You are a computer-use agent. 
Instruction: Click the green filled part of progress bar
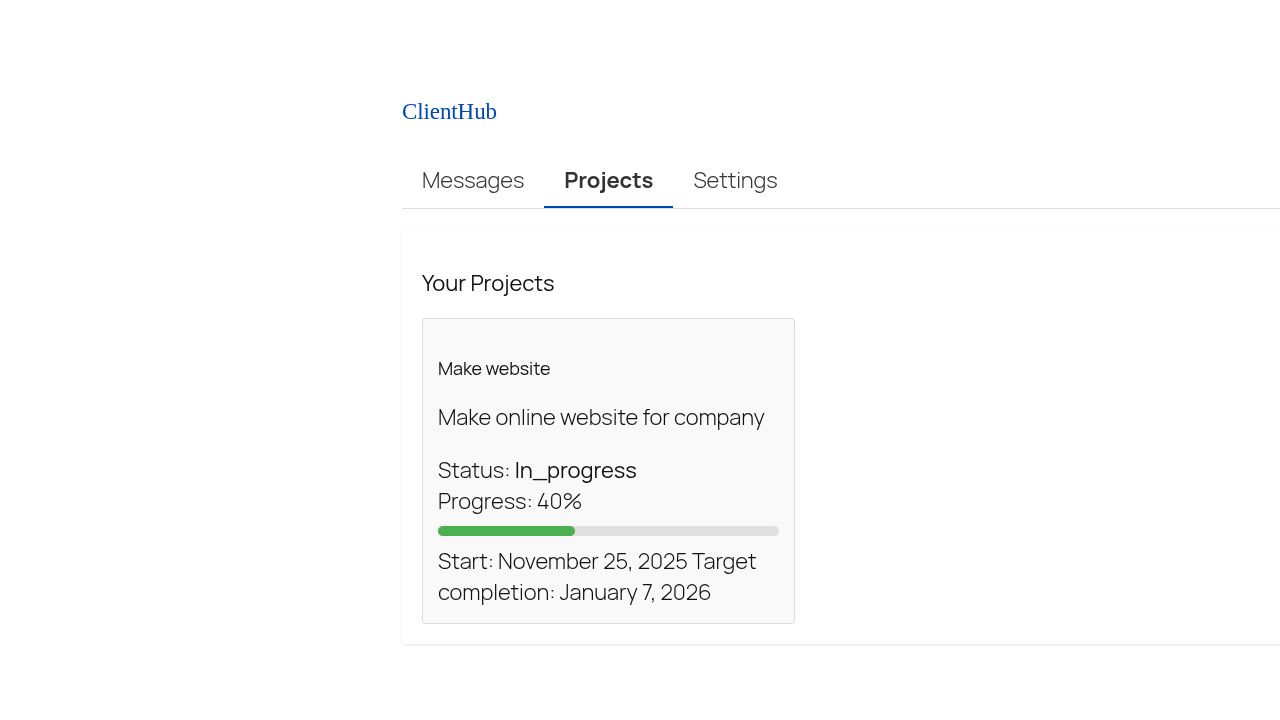click(506, 531)
